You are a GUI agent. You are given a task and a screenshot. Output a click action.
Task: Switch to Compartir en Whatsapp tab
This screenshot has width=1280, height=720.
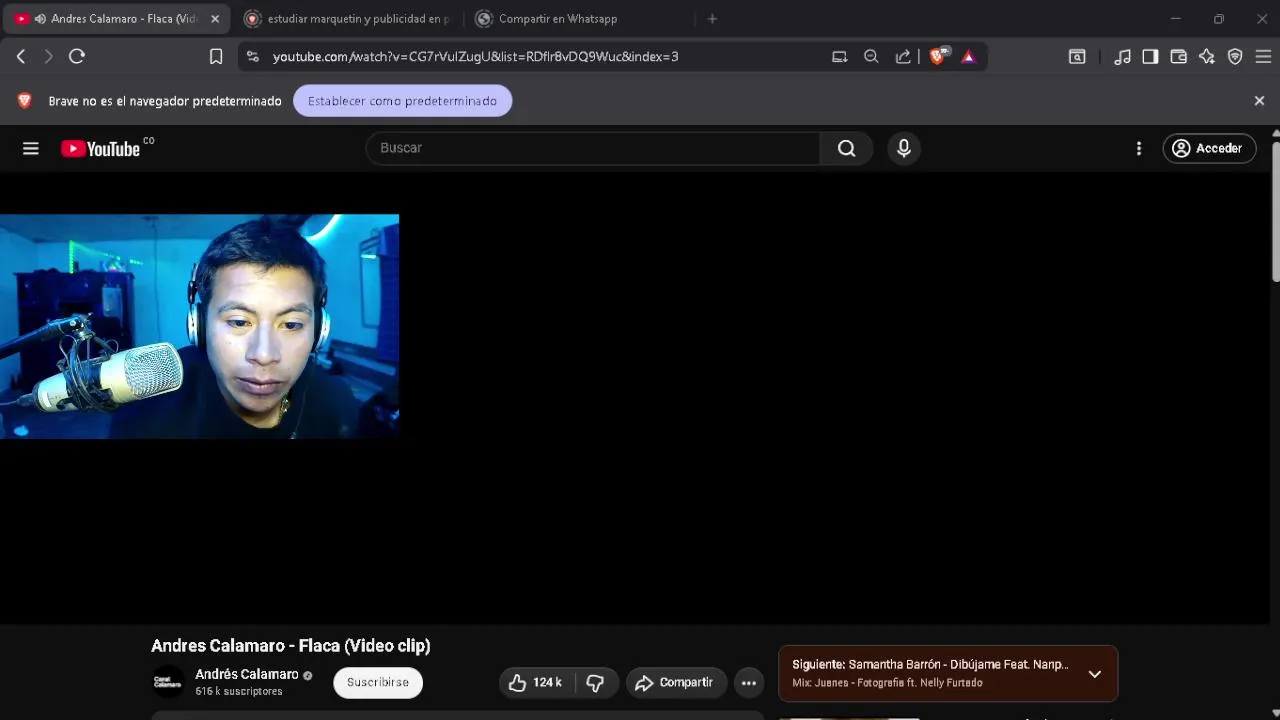(x=581, y=19)
